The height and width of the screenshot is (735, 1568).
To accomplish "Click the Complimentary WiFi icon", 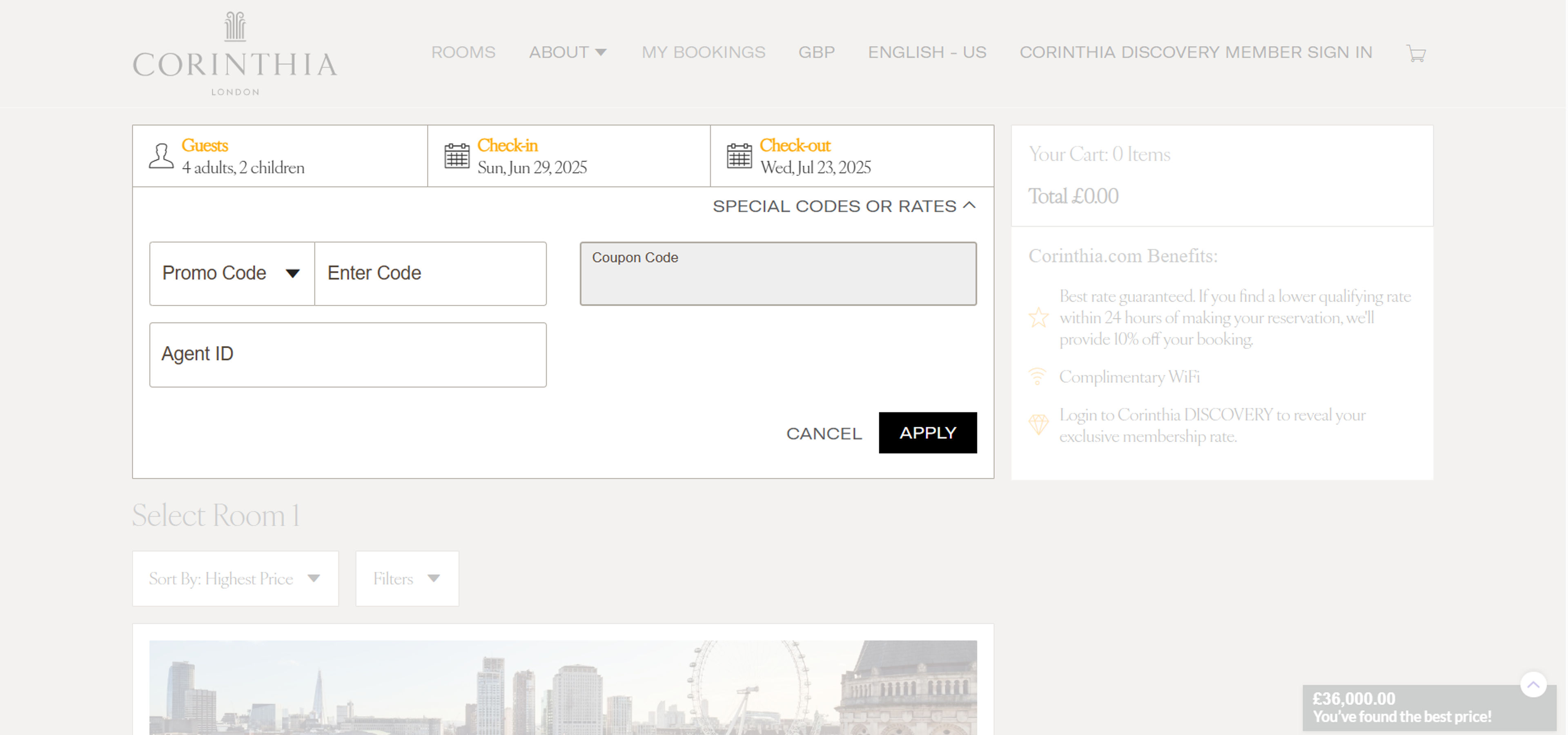I will pyautogui.click(x=1037, y=377).
